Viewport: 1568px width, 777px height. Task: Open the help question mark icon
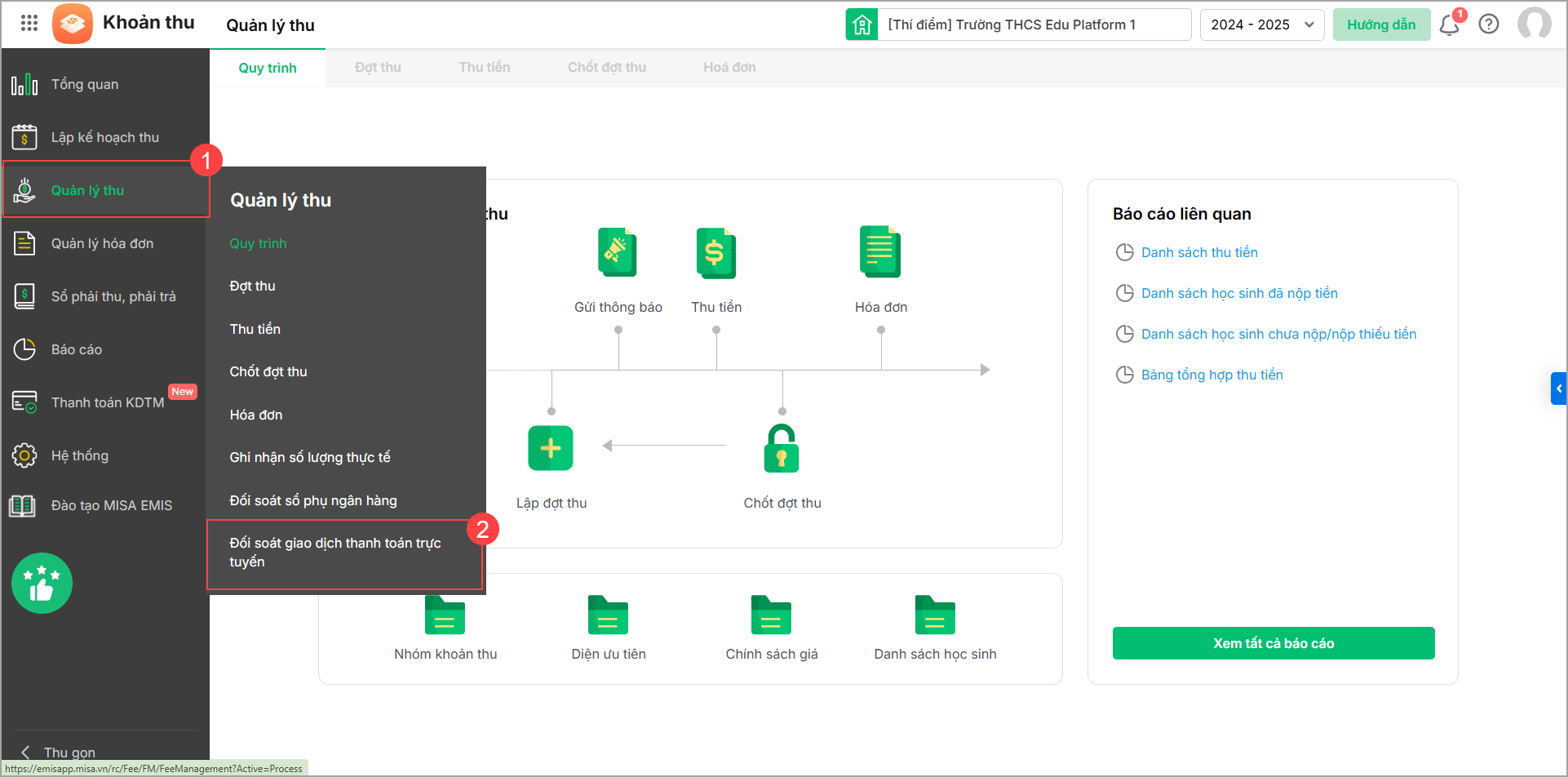(x=1489, y=24)
